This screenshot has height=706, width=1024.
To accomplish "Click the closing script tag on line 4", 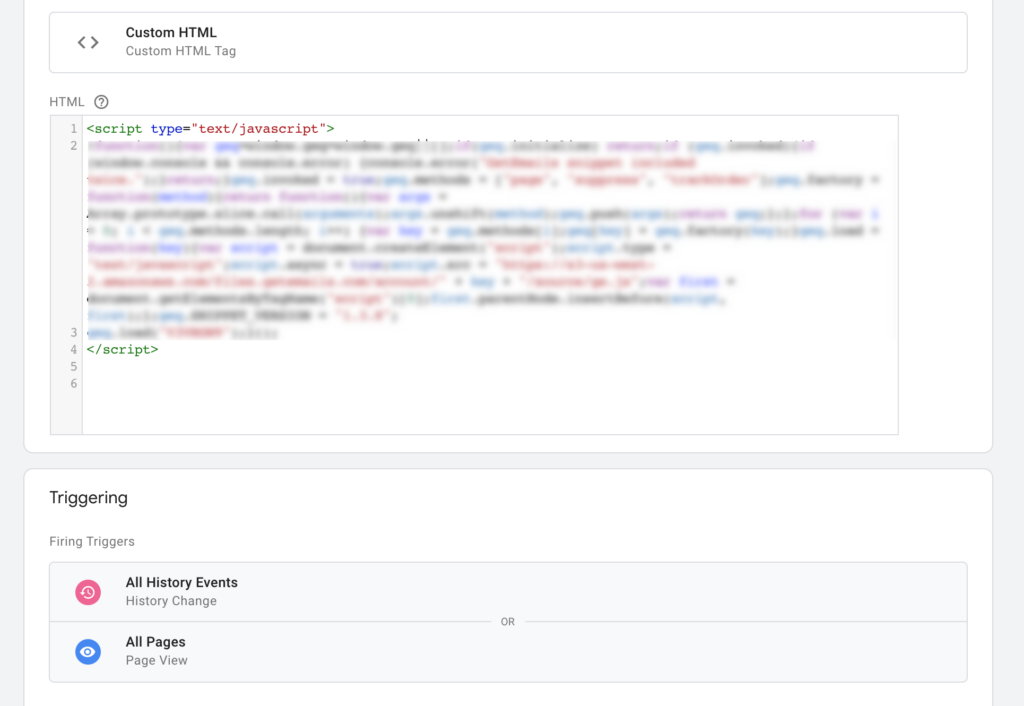I will coord(122,349).
